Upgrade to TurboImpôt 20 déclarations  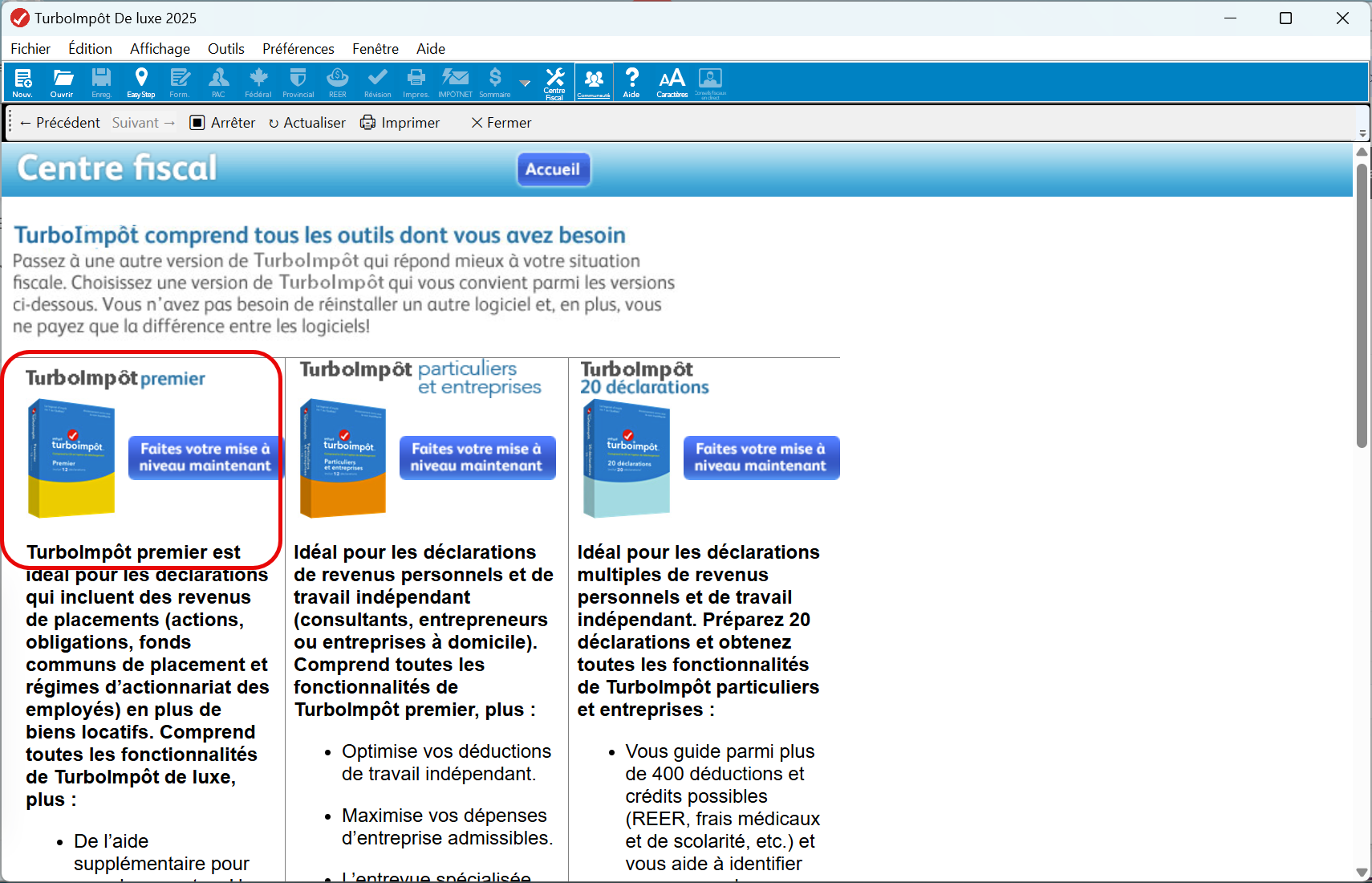click(x=761, y=458)
